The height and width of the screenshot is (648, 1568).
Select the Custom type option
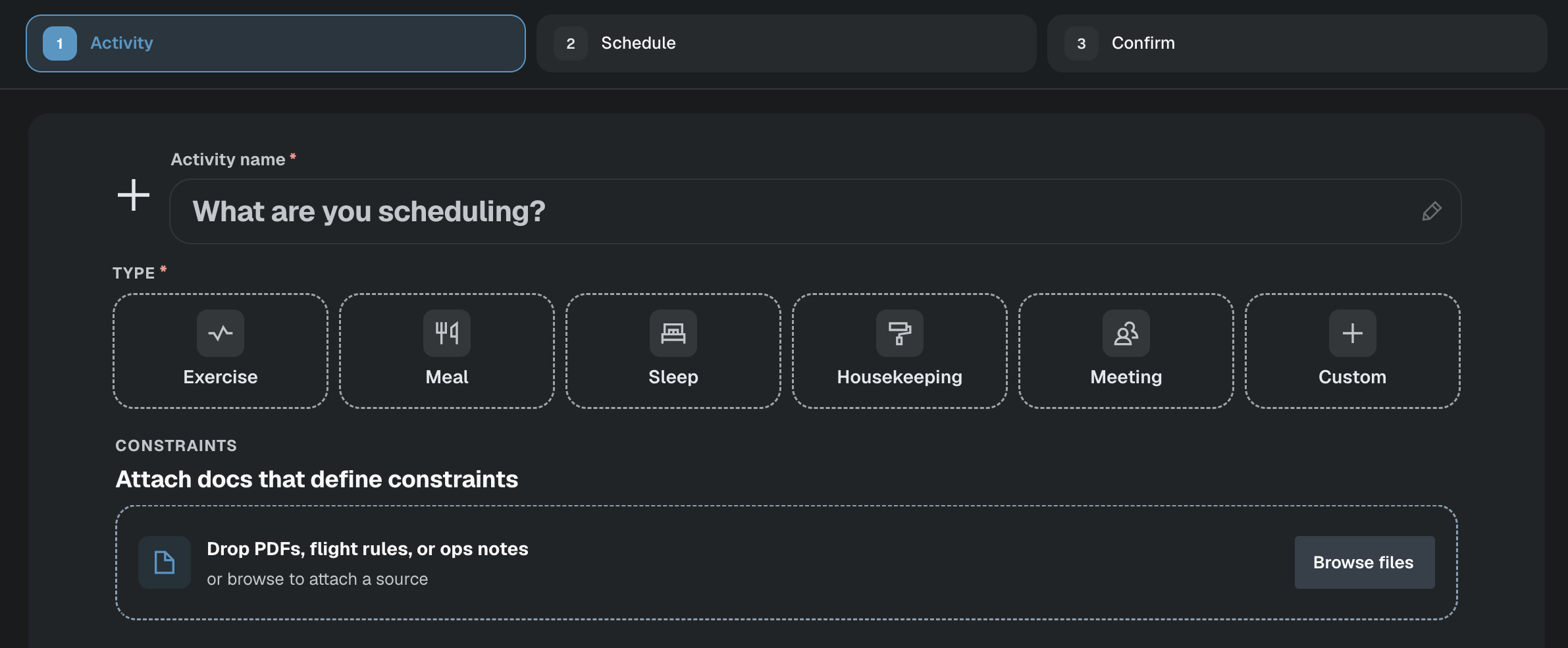click(1353, 351)
